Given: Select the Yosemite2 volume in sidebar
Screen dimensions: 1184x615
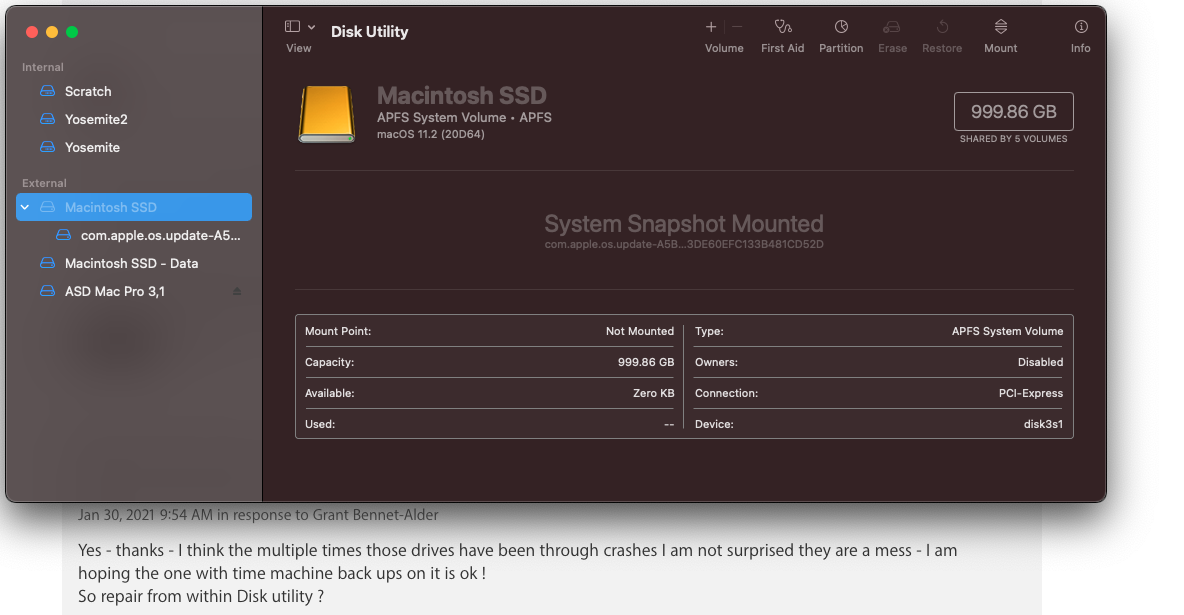Looking at the screenshot, I should coord(134,119).
